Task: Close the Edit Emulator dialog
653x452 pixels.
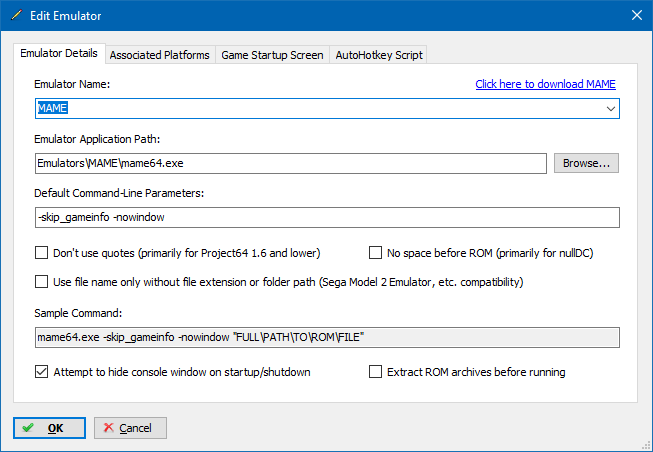Action: (x=636, y=15)
